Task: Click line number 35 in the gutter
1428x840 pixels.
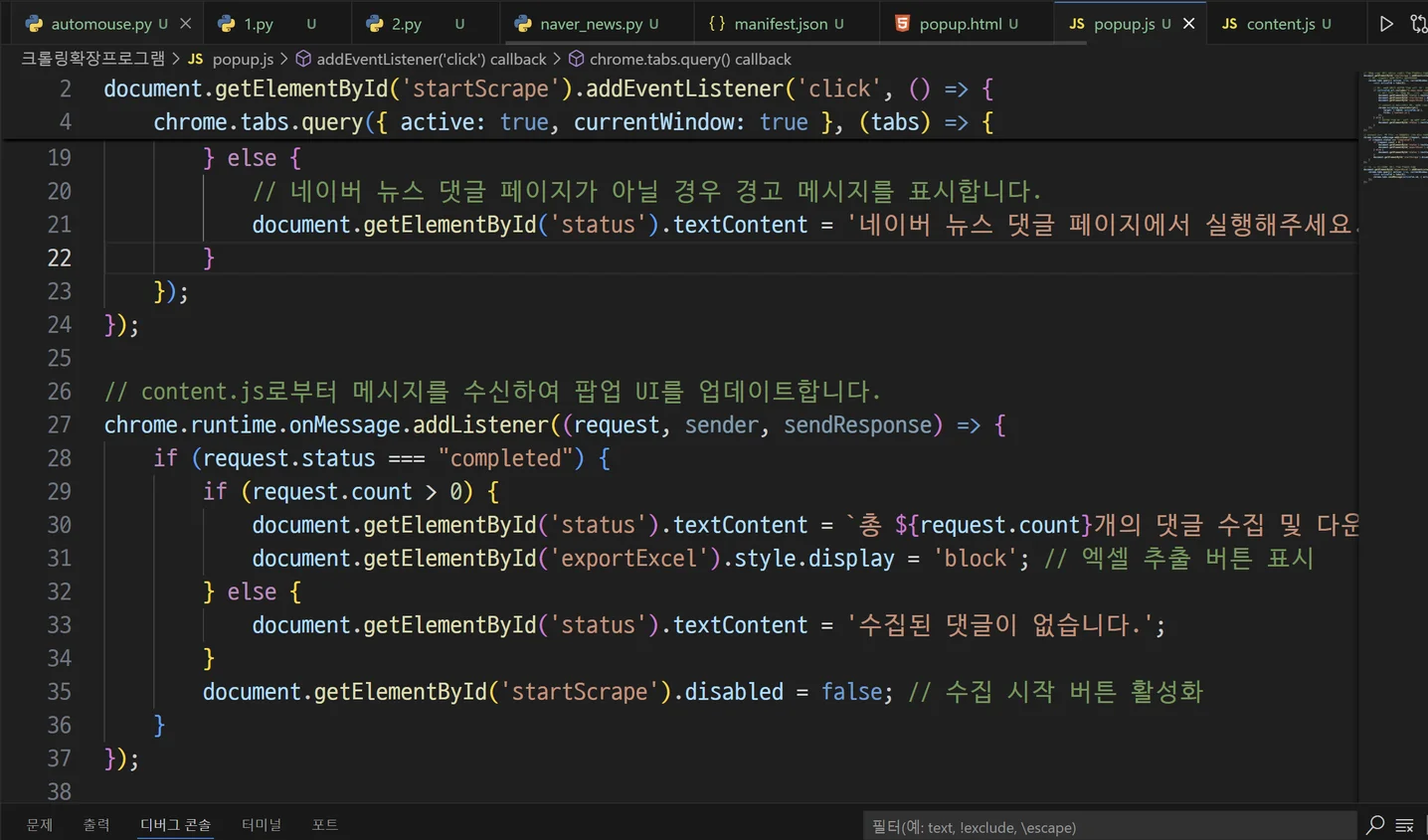Action: 60,692
